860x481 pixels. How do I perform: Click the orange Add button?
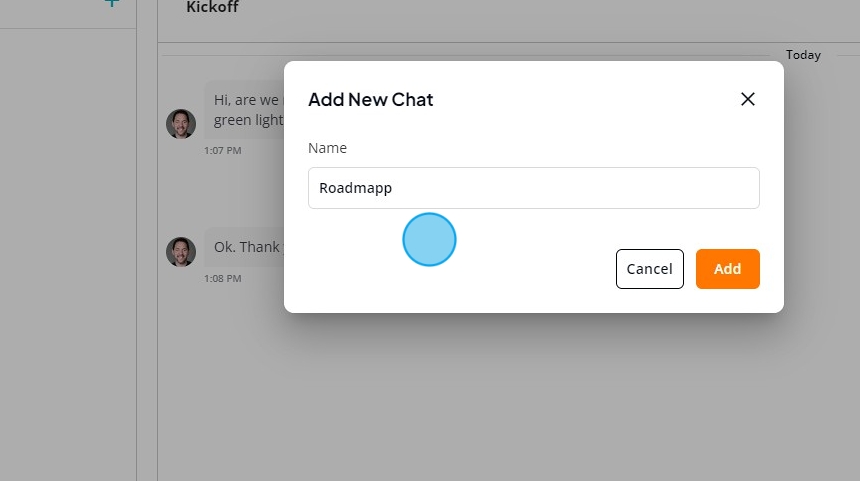pos(727,269)
